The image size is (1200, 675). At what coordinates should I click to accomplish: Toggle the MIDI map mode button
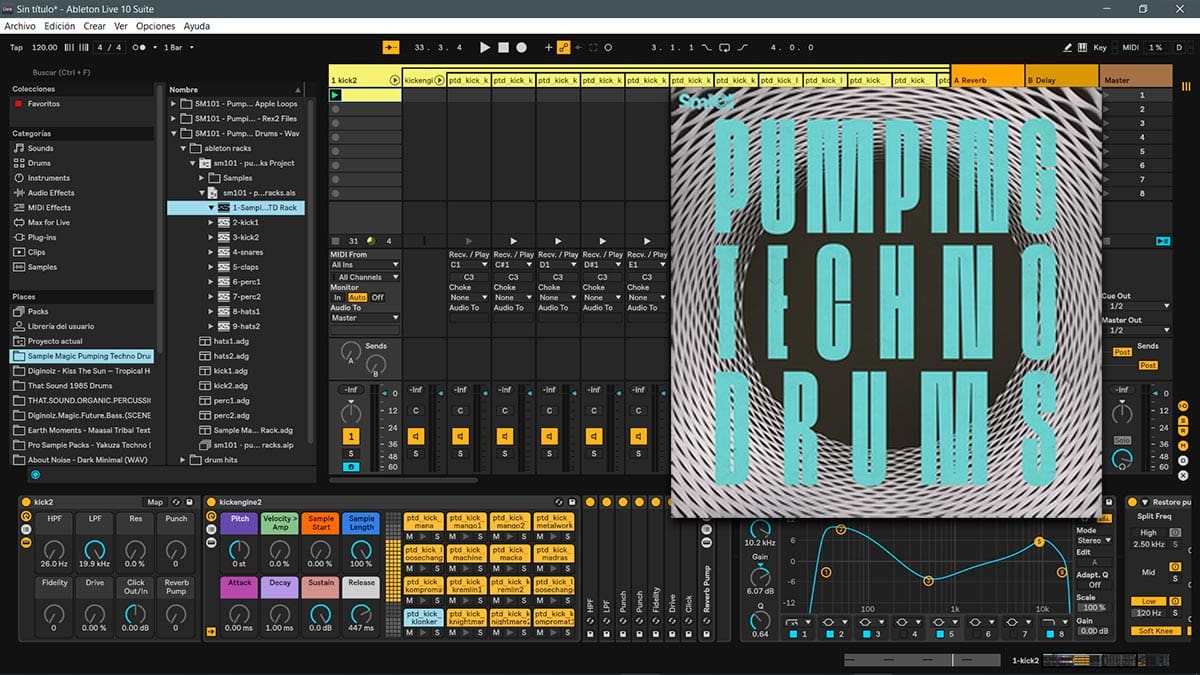[1130, 47]
